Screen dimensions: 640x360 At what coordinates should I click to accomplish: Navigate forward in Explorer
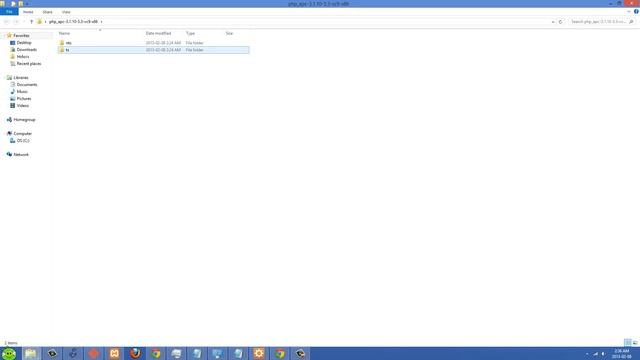(16, 22)
